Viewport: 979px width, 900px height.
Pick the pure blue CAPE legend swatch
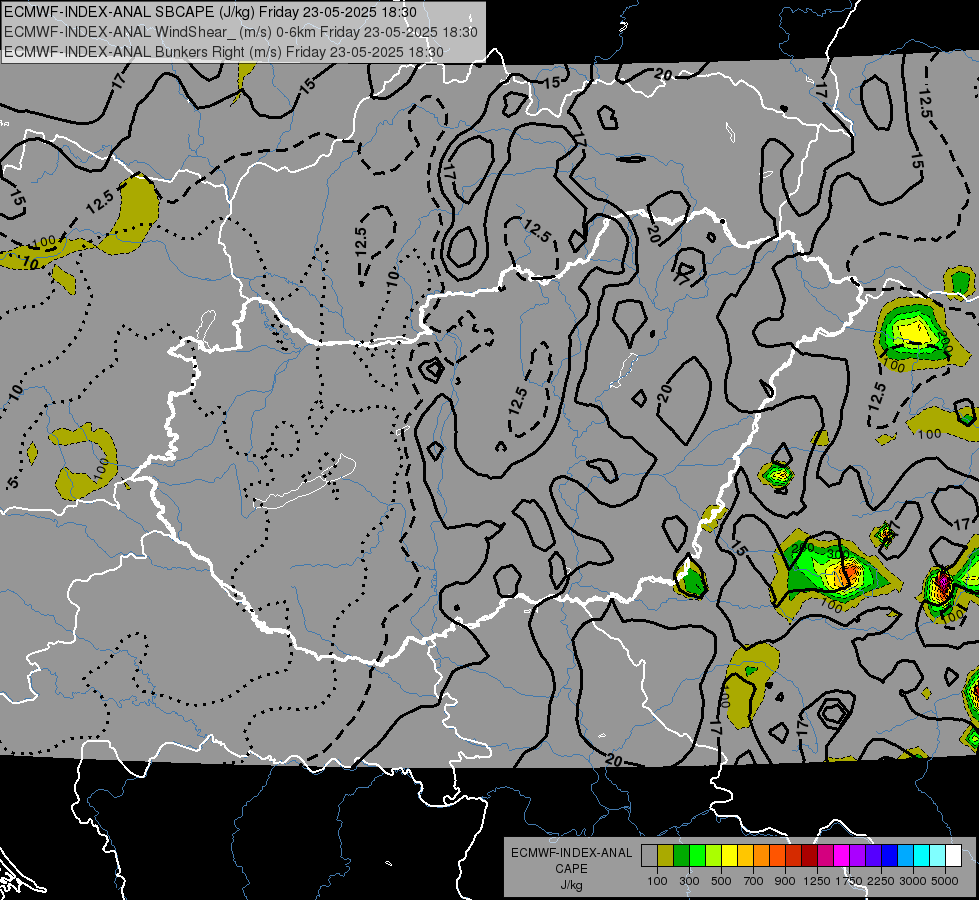pos(890,856)
